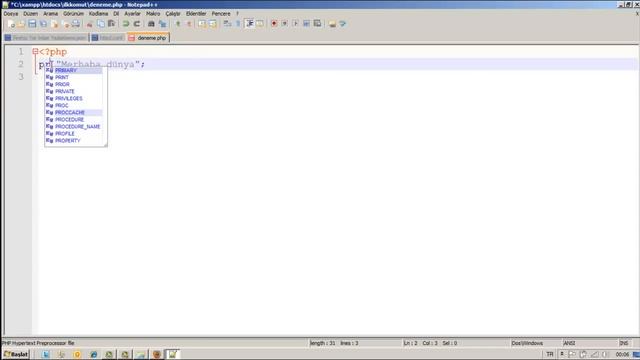
Task: Click the Save All icon
Action: (43, 24)
